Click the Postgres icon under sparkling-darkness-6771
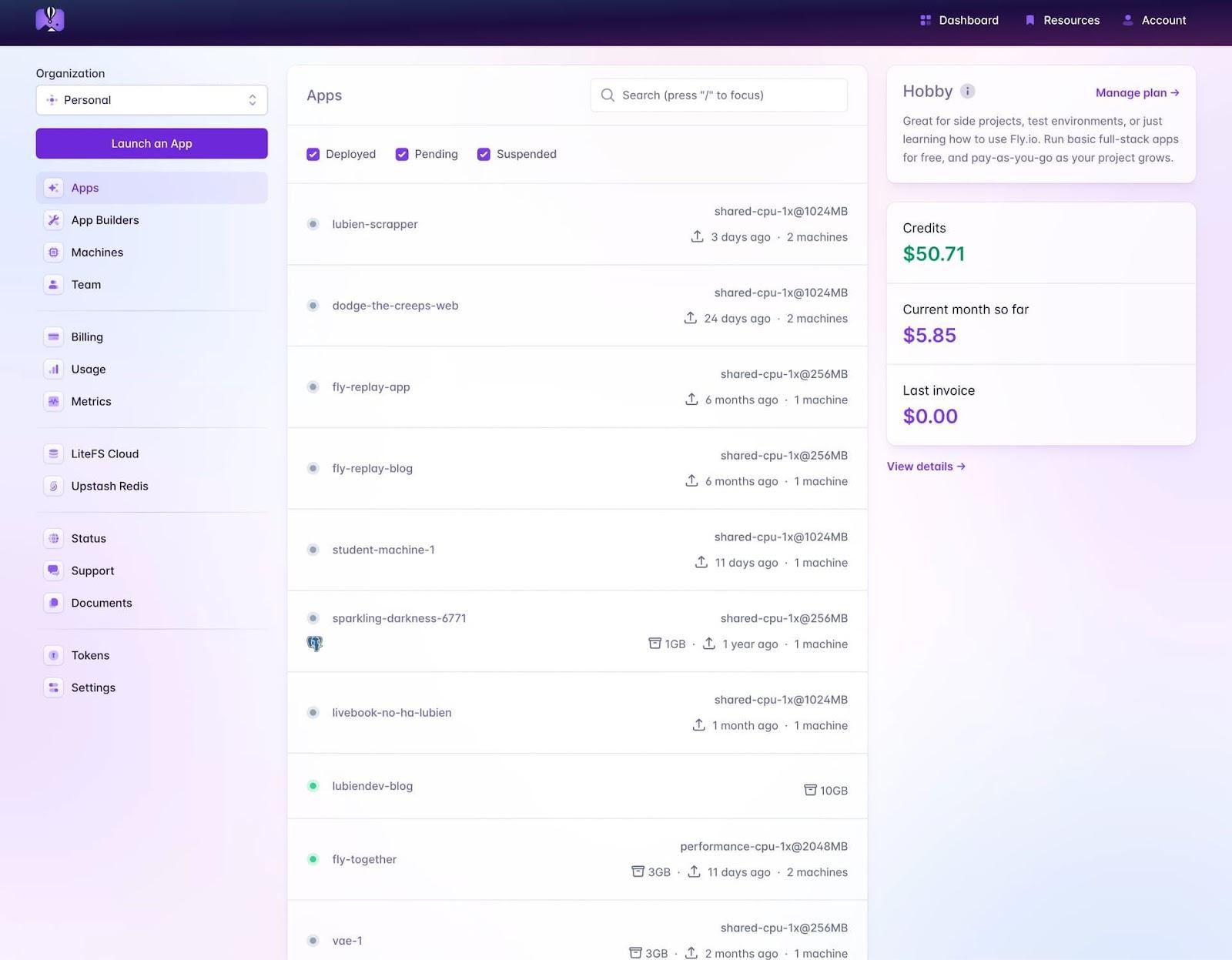 [x=314, y=643]
